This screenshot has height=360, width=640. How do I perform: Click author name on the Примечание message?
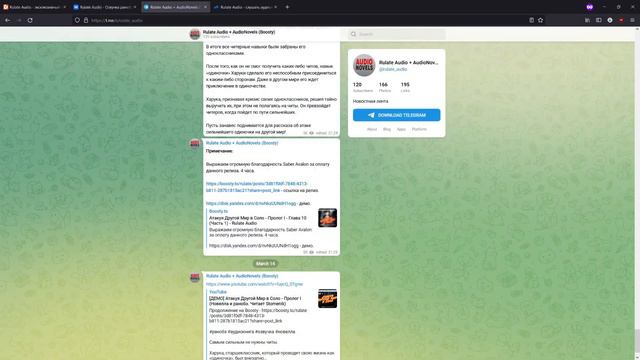[x=242, y=143]
